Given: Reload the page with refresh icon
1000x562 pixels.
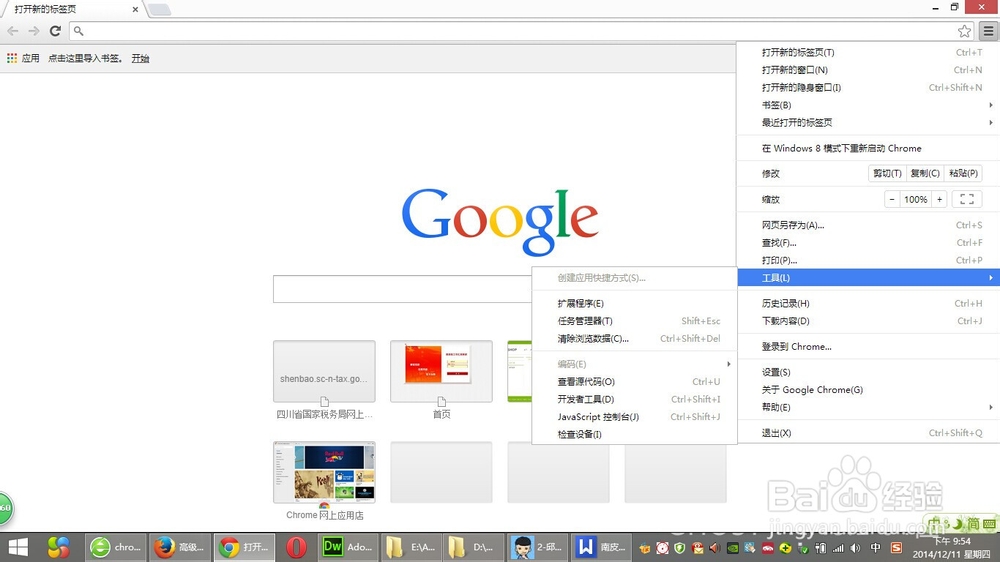Looking at the screenshot, I should [x=55, y=31].
